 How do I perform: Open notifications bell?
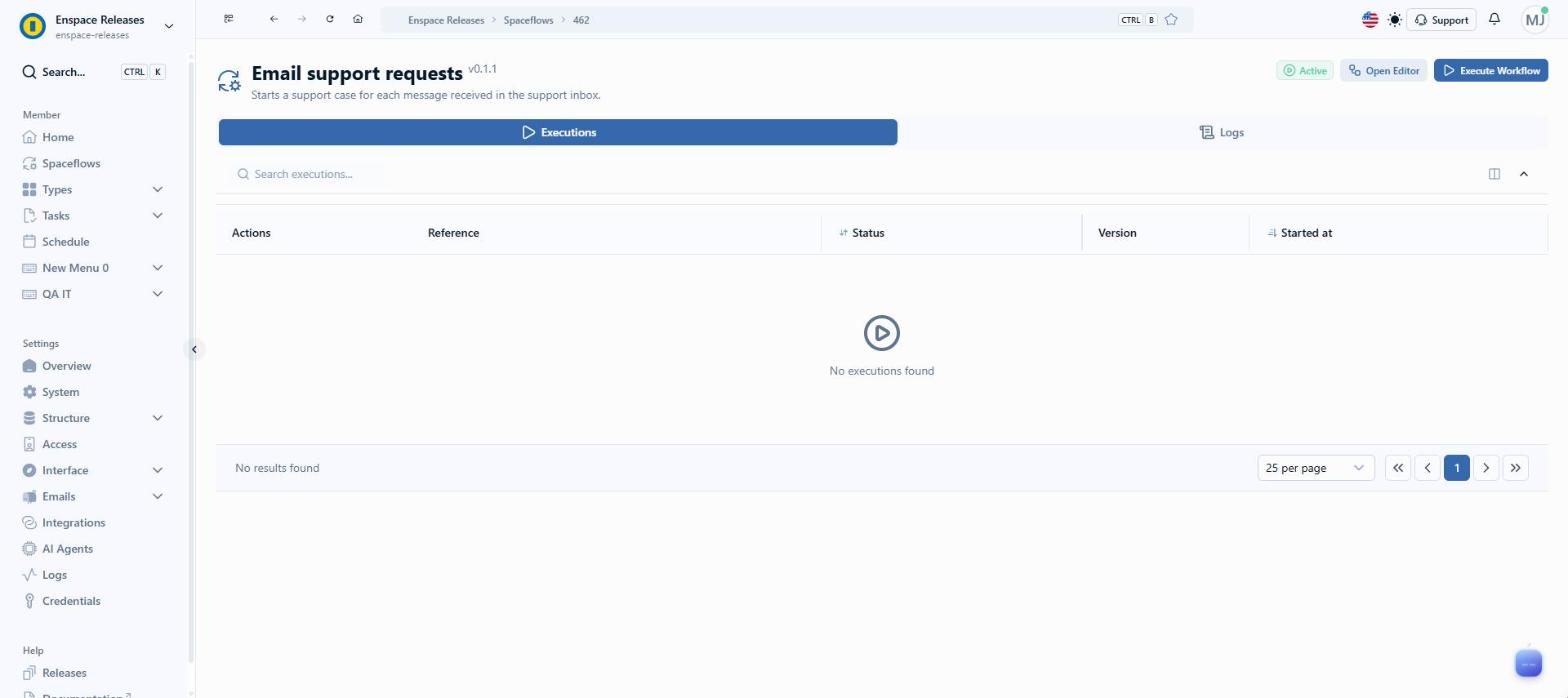1494,19
